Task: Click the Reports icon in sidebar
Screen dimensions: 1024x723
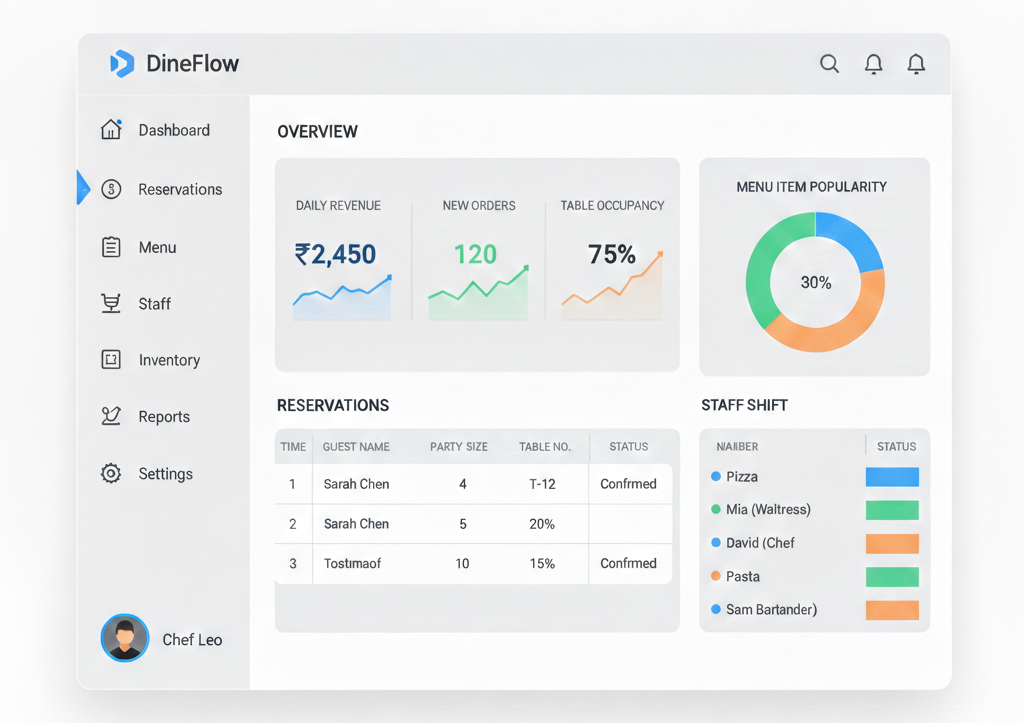Action: click(111, 416)
